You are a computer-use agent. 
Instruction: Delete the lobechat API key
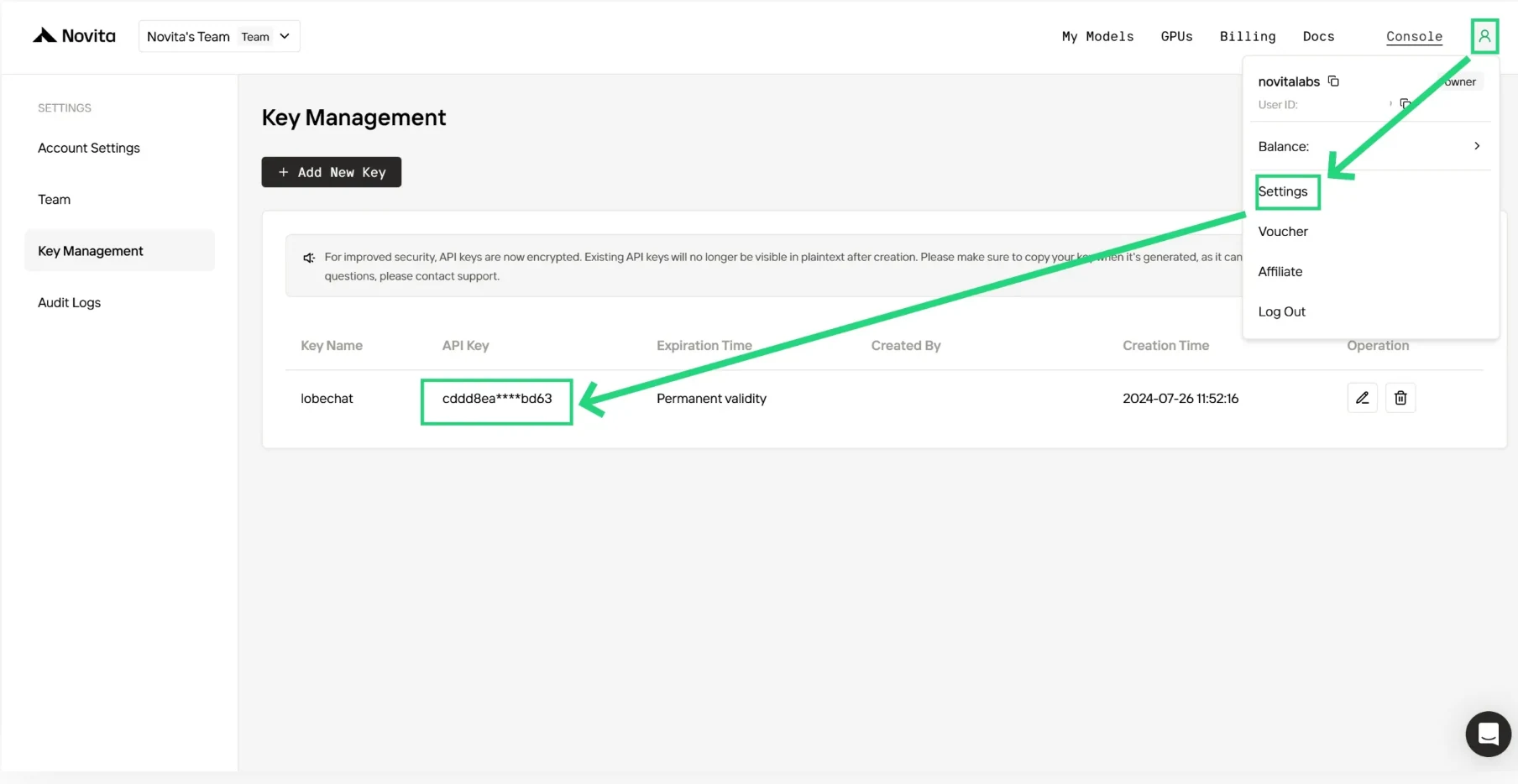click(1400, 398)
